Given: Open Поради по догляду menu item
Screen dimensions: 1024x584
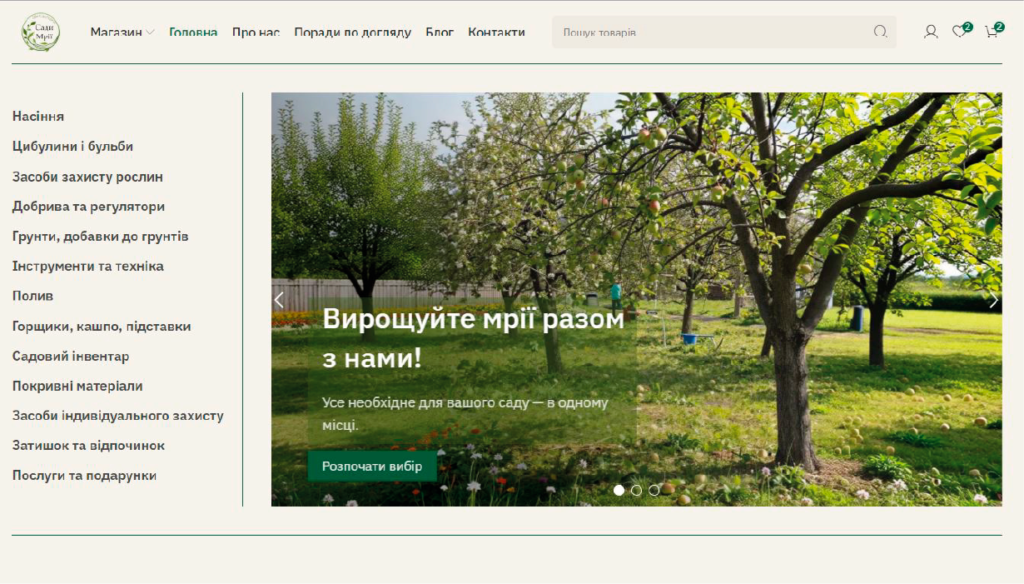Looking at the screenshot, I should [352, 32].
